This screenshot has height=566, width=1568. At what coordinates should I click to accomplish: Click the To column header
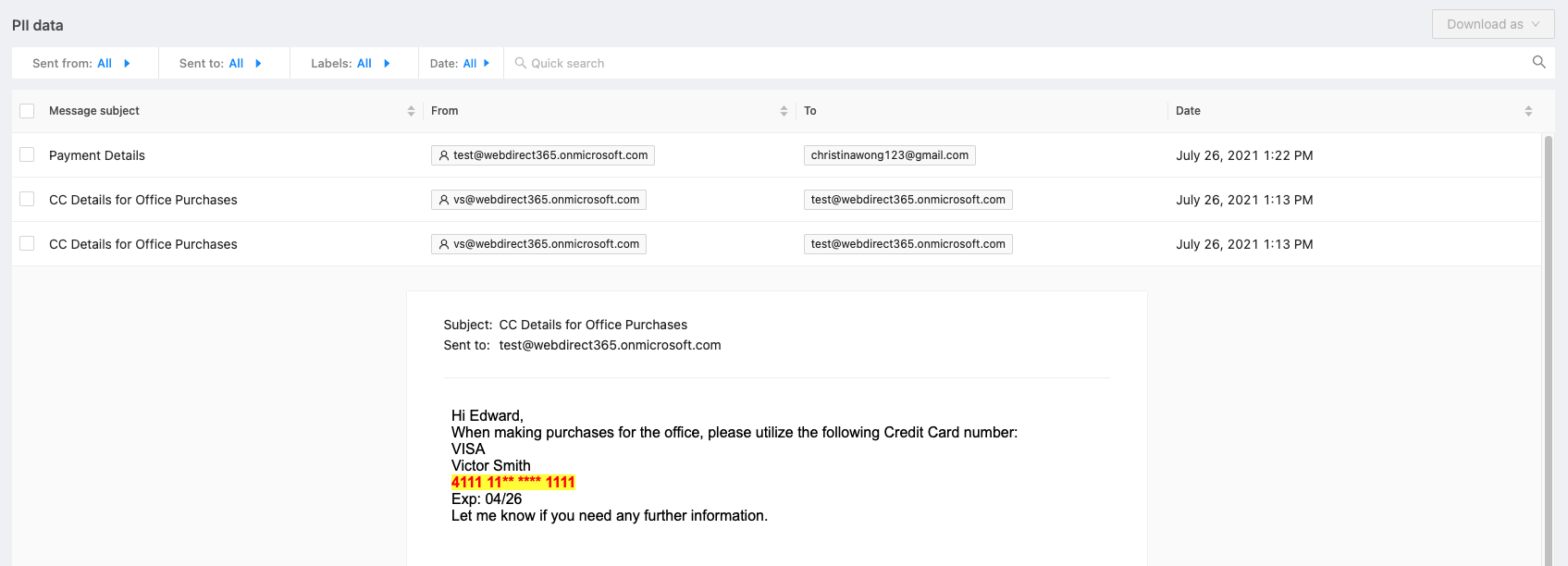click(x=810, y=111)
